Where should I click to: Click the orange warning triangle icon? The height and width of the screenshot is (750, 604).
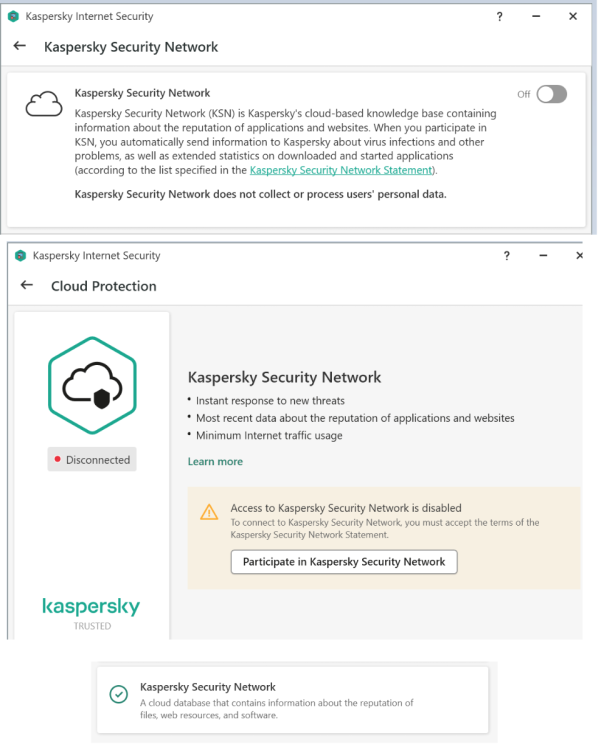pyautogui.click(x=209, y=512)
